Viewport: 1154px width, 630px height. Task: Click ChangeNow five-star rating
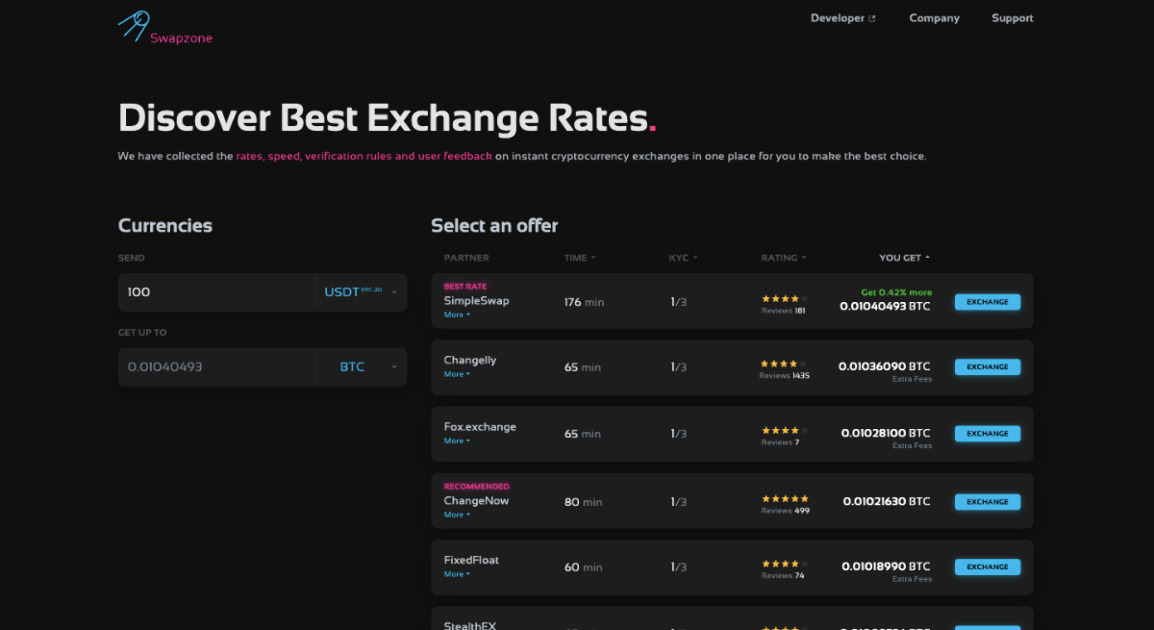click(x=784, y=498)
